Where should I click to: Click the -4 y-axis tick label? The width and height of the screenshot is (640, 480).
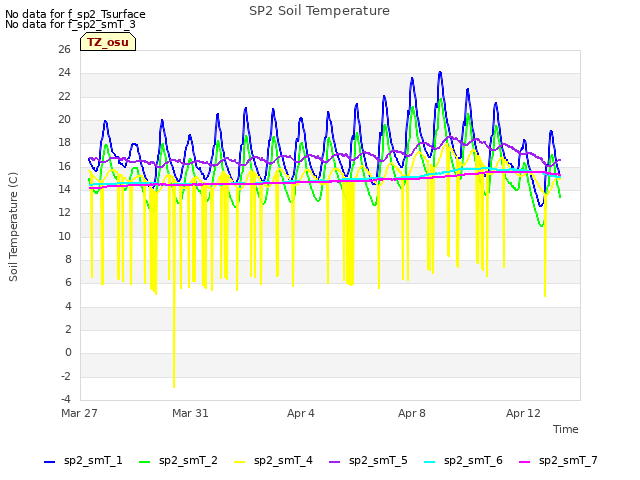point(66,399)
